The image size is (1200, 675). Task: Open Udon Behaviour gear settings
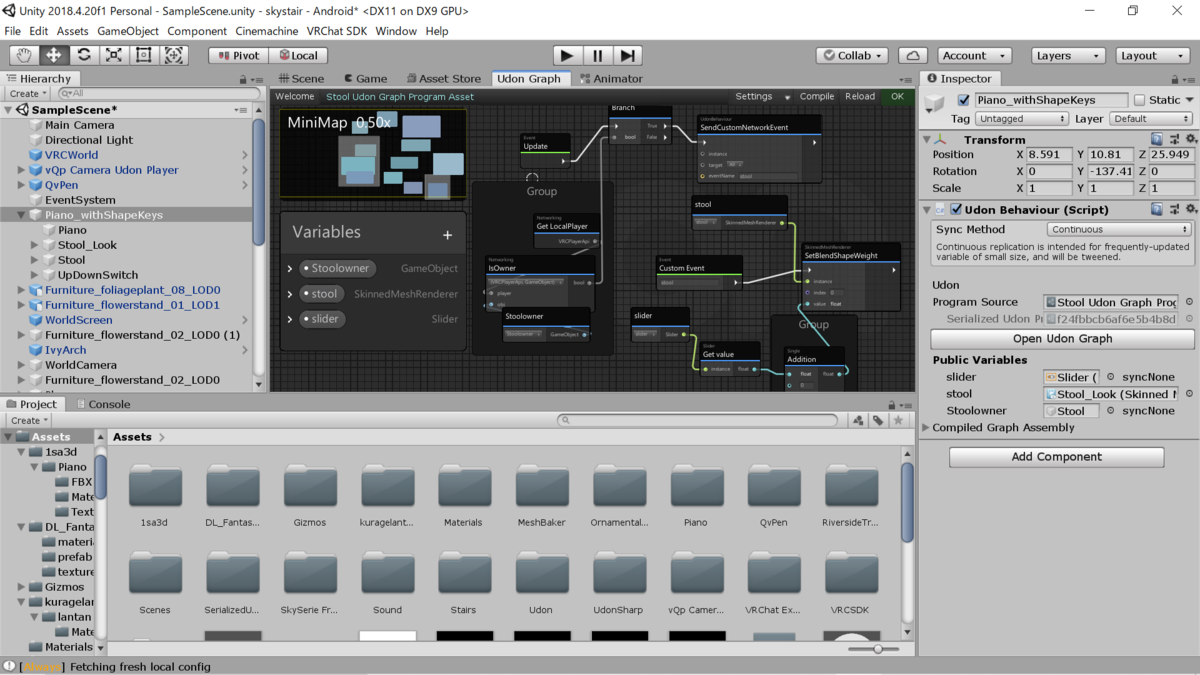click(1190, 209)
